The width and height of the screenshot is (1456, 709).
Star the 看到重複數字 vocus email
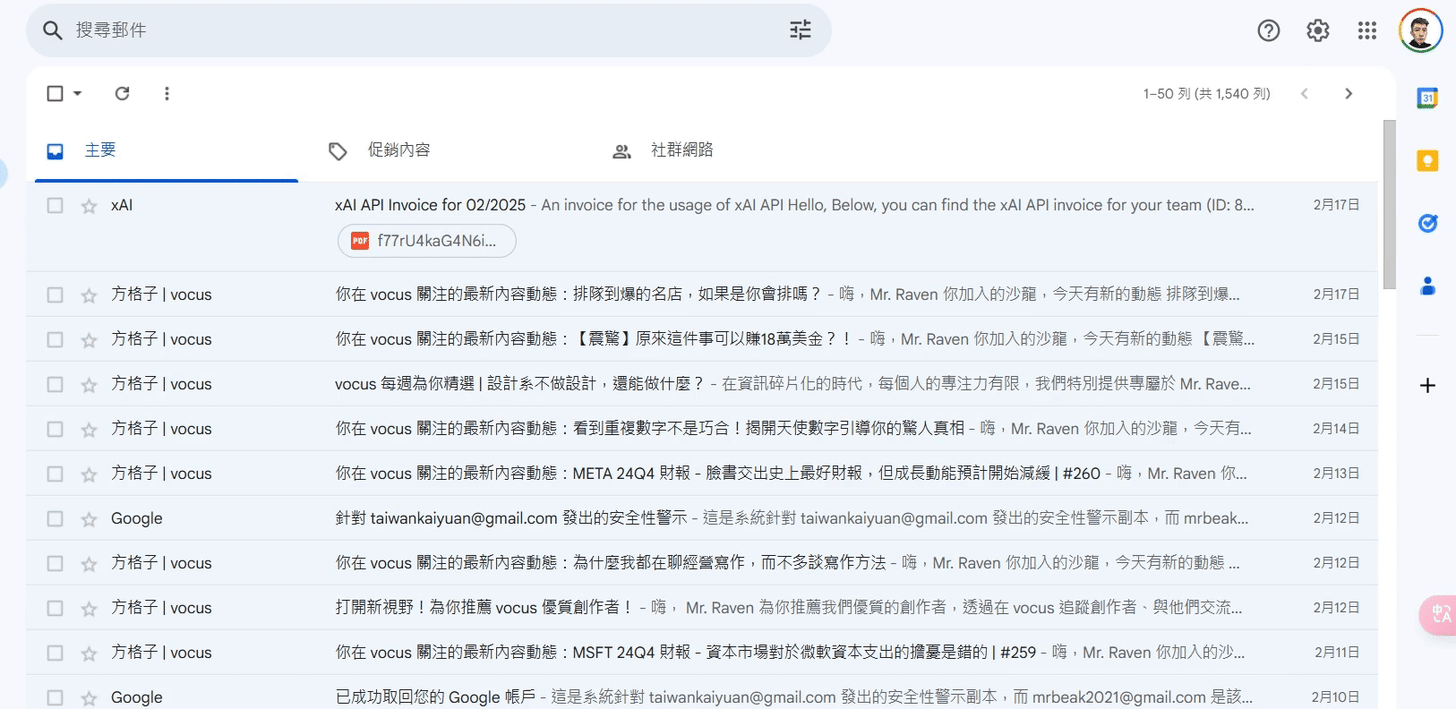[x=89, y=429]
